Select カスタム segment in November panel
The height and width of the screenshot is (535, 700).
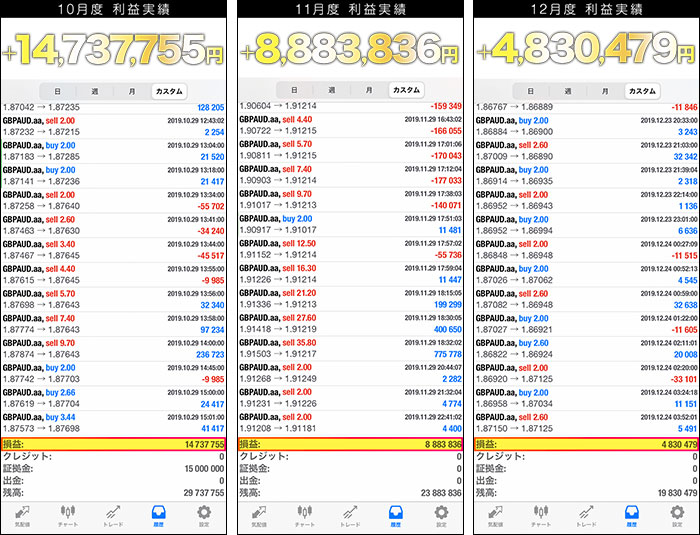406,90
